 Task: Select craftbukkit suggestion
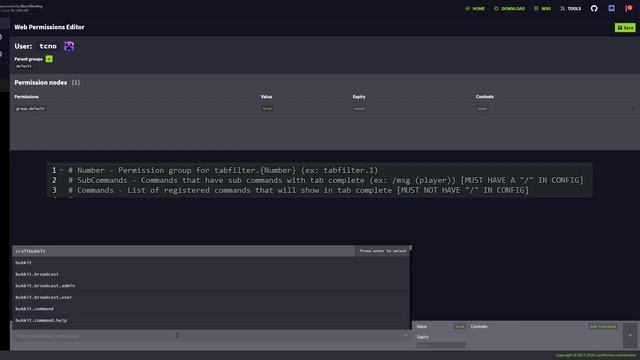(x=211, y=251)
